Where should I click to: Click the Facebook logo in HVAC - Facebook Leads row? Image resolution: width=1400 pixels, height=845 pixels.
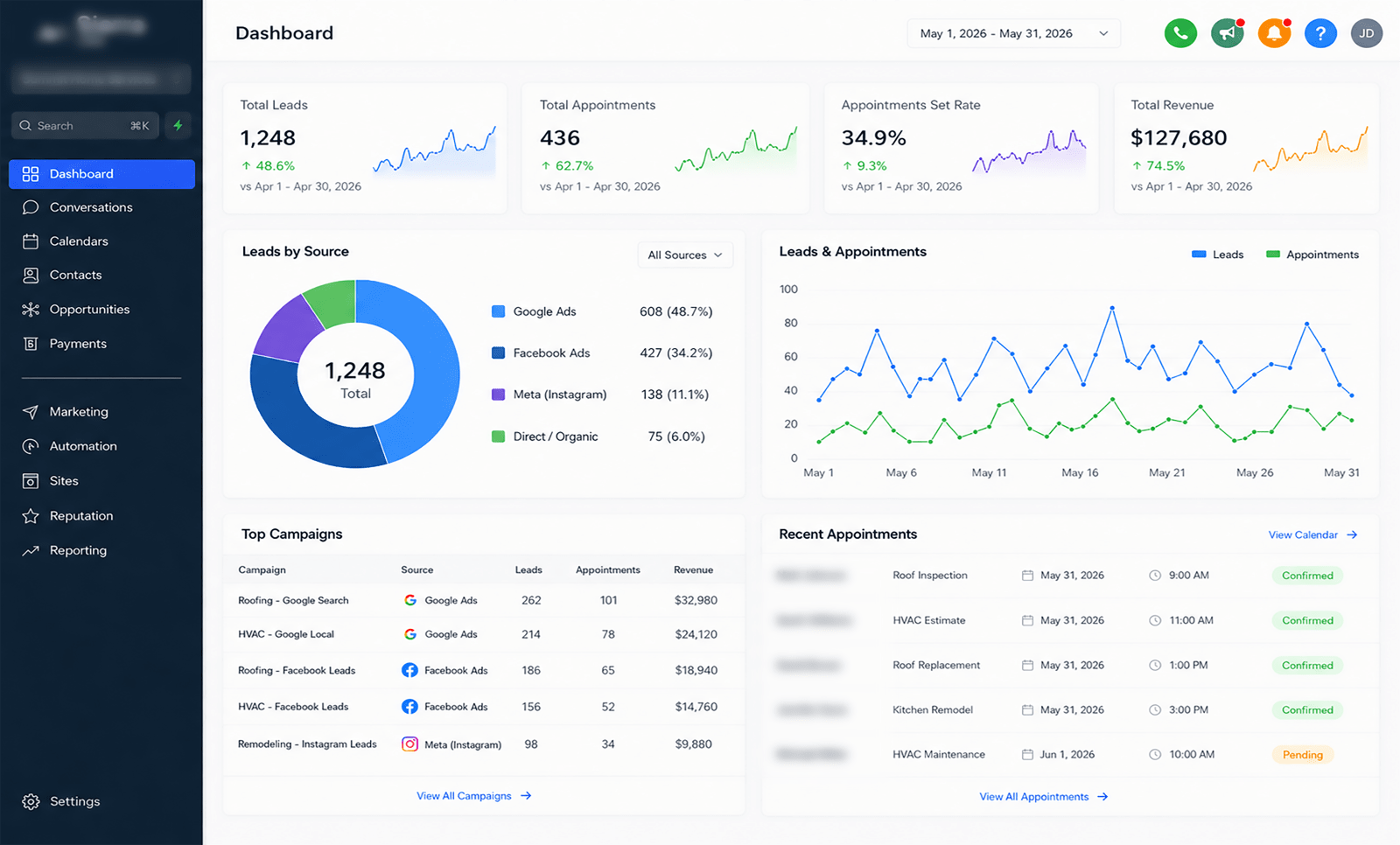point(409,706)
